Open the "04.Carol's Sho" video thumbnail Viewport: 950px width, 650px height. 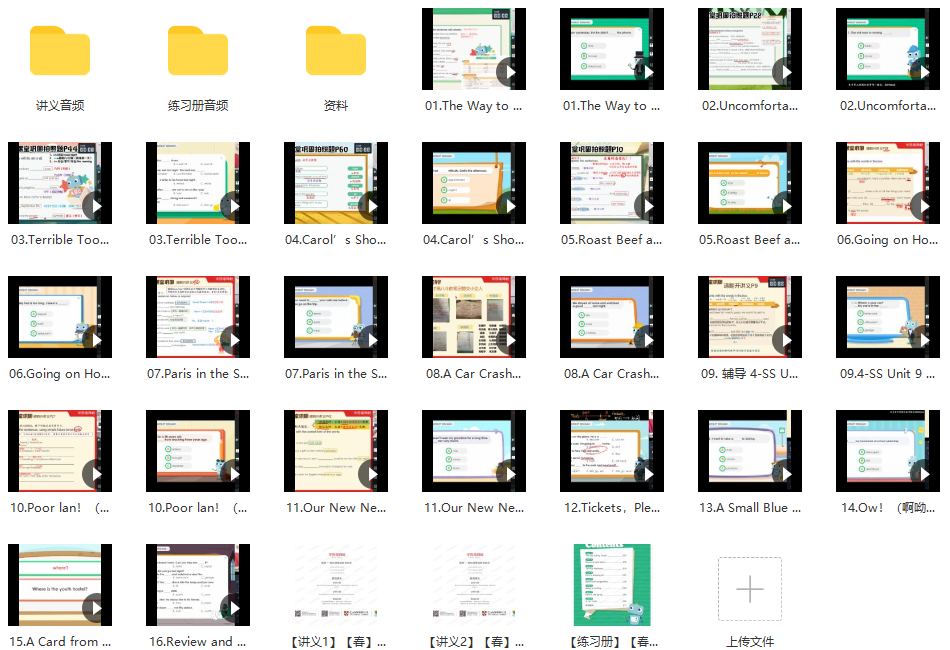tap(336, 183)
